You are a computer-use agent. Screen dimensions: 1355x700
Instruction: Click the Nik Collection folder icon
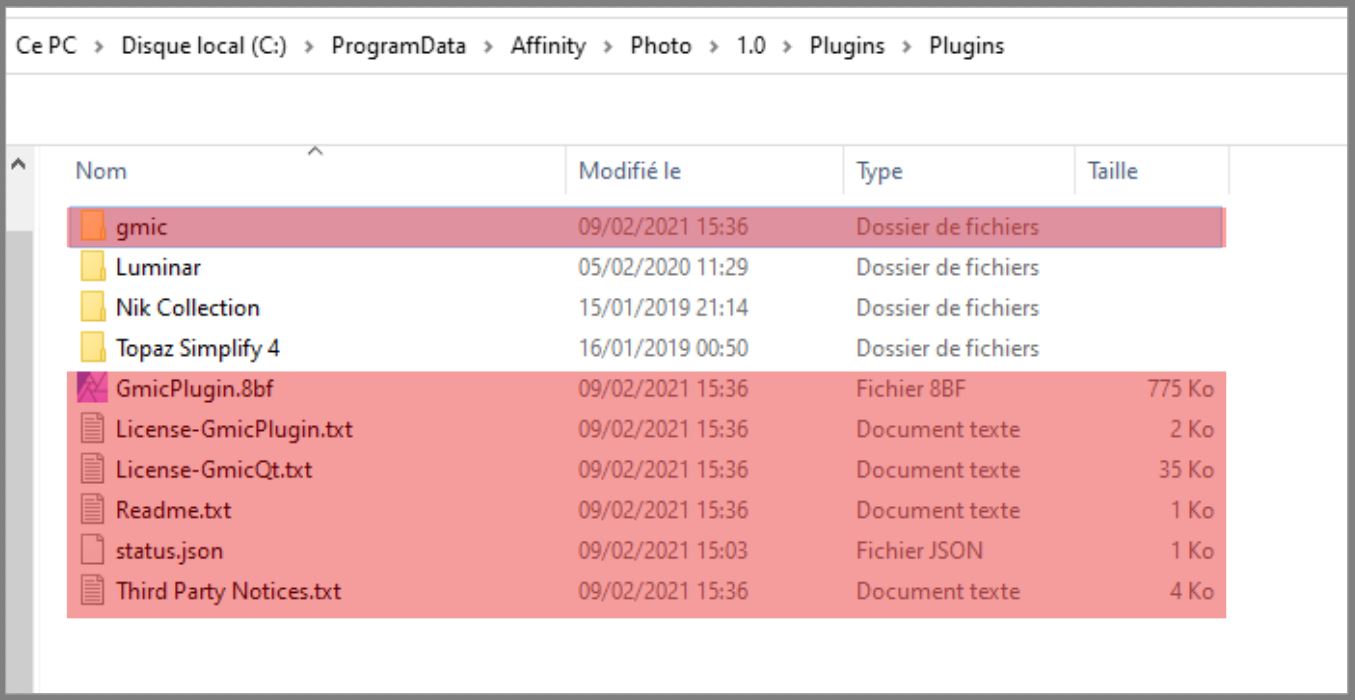92,308
